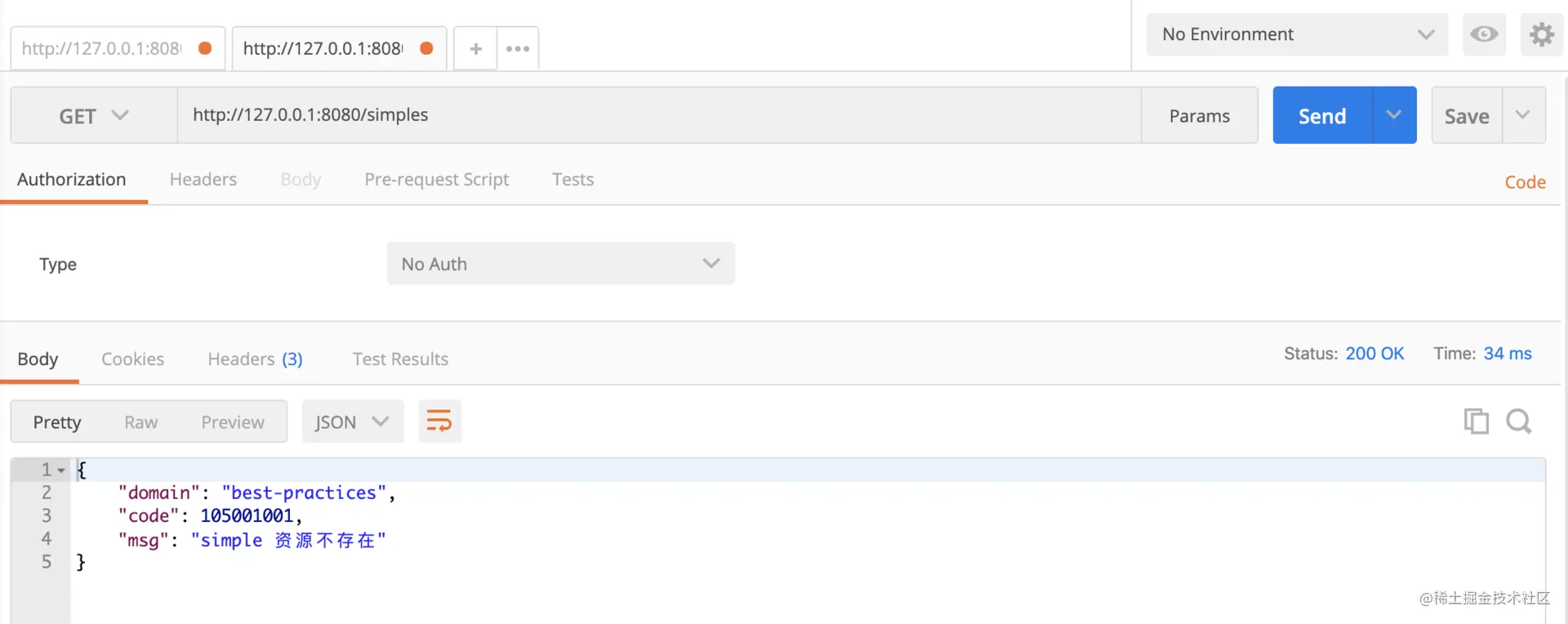Open the response Cookies tab
Image resolution: width=1568 pixels, height=624 pixels.
(x=132, y=359)
